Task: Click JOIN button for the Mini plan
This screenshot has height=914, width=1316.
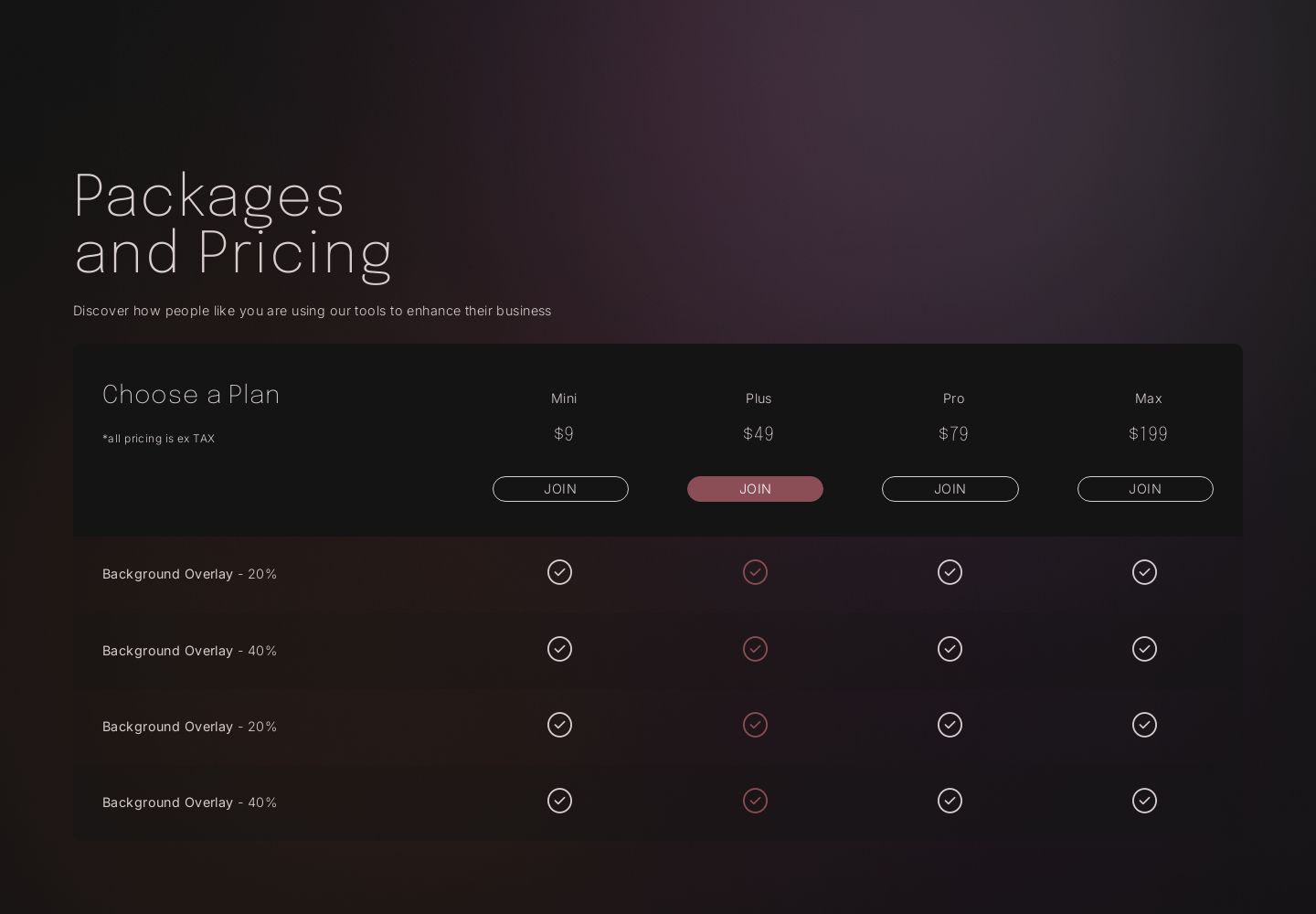Action: click(x=560, y=489)
